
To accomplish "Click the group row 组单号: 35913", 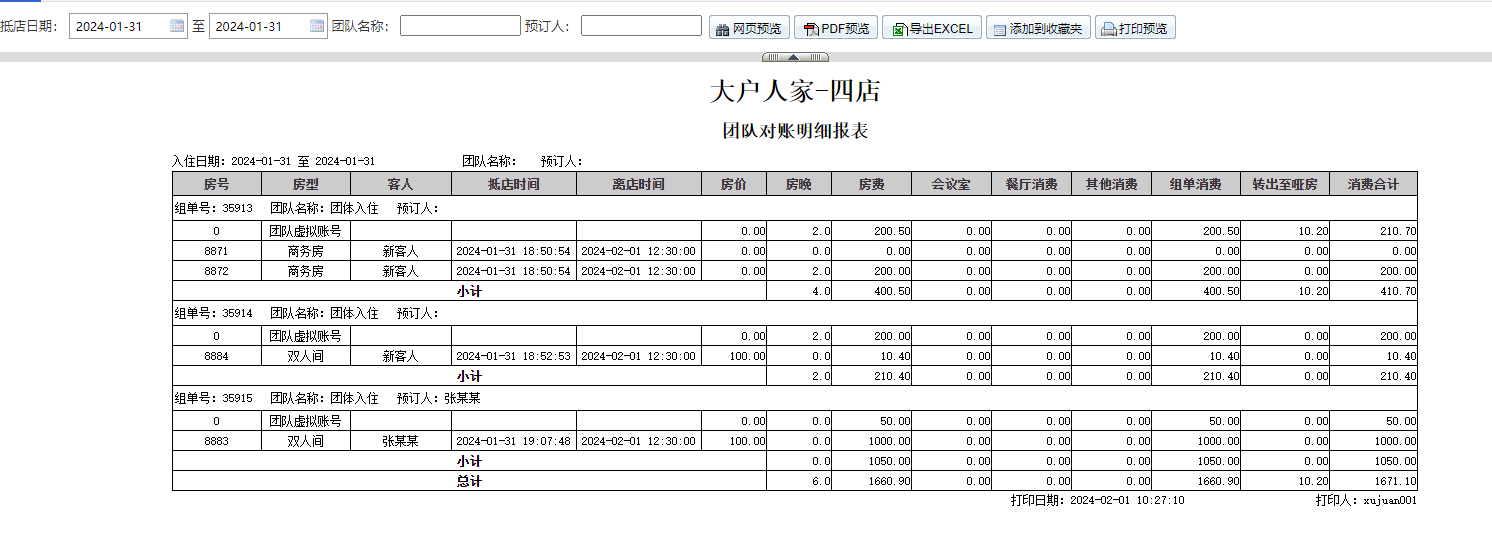I will pyautogui.click(x=795, y=208).
